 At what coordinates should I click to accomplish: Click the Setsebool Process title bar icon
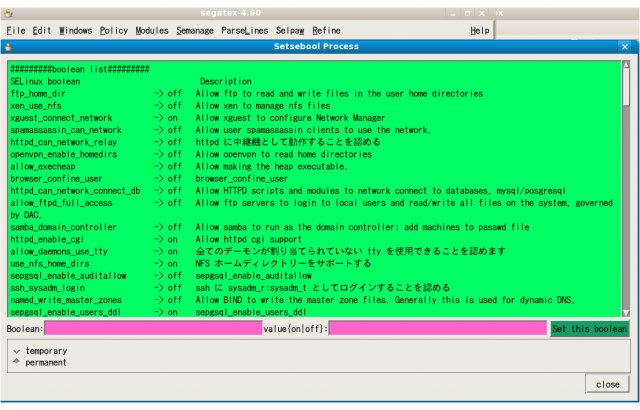pos(8,46)
